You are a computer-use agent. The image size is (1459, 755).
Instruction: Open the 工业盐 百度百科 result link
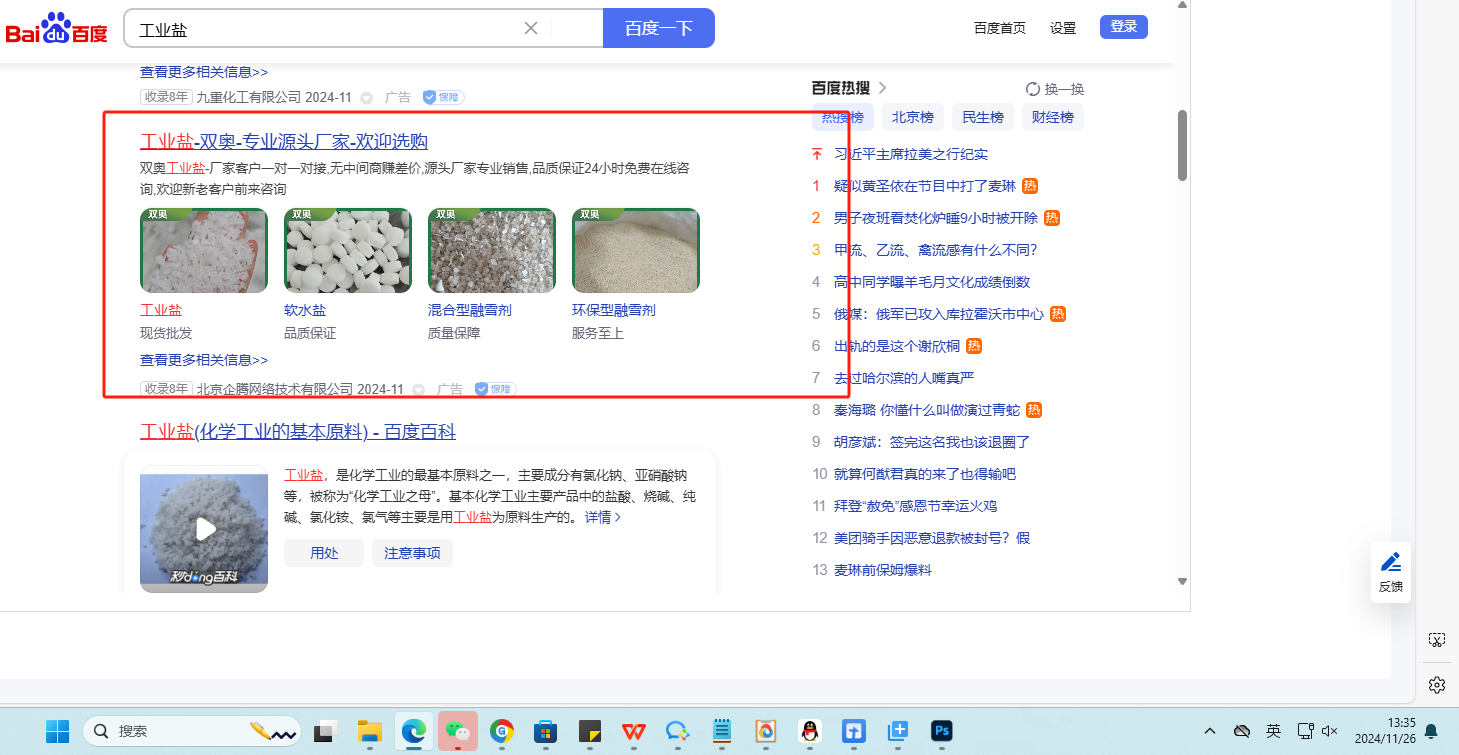pos(297,431)
